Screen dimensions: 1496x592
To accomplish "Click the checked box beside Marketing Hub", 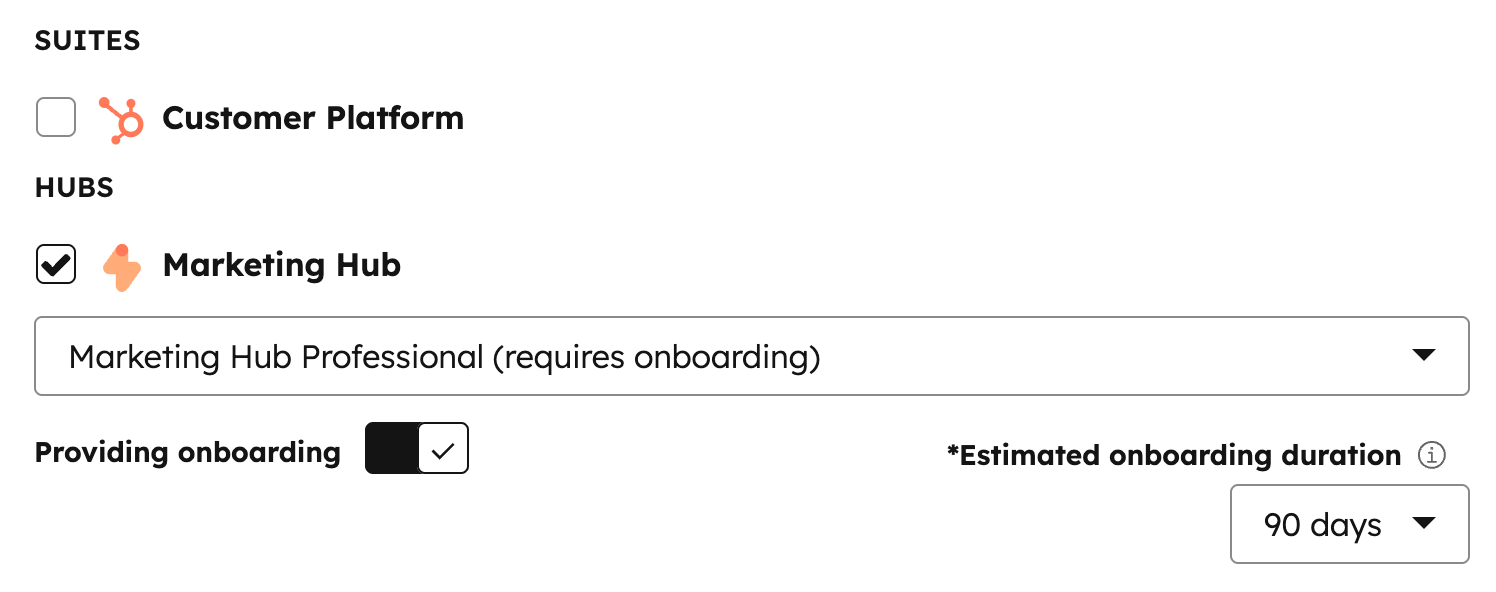I will pos(55,264).
